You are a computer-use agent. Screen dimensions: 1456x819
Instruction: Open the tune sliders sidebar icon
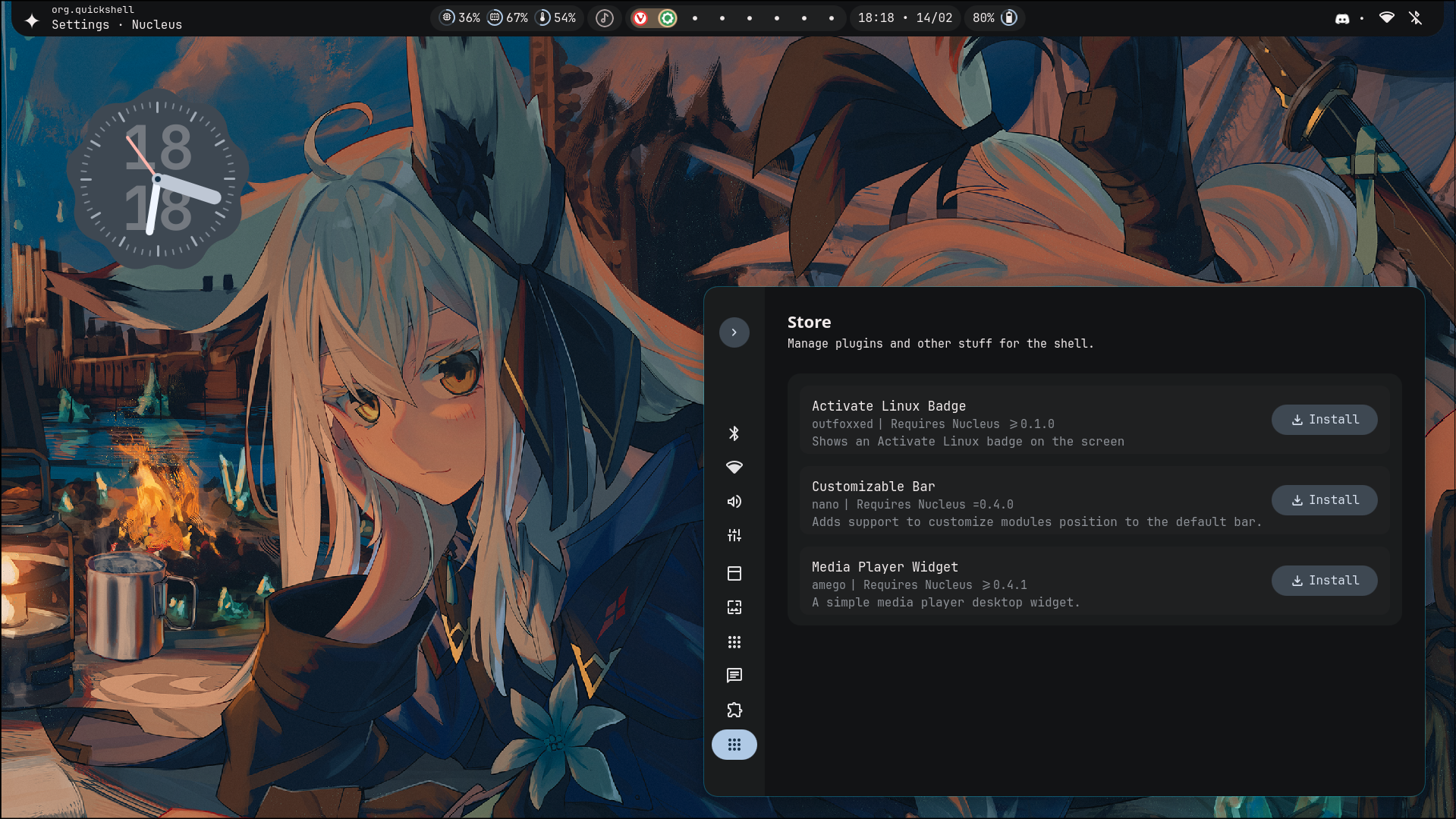[x=734, y=536]
